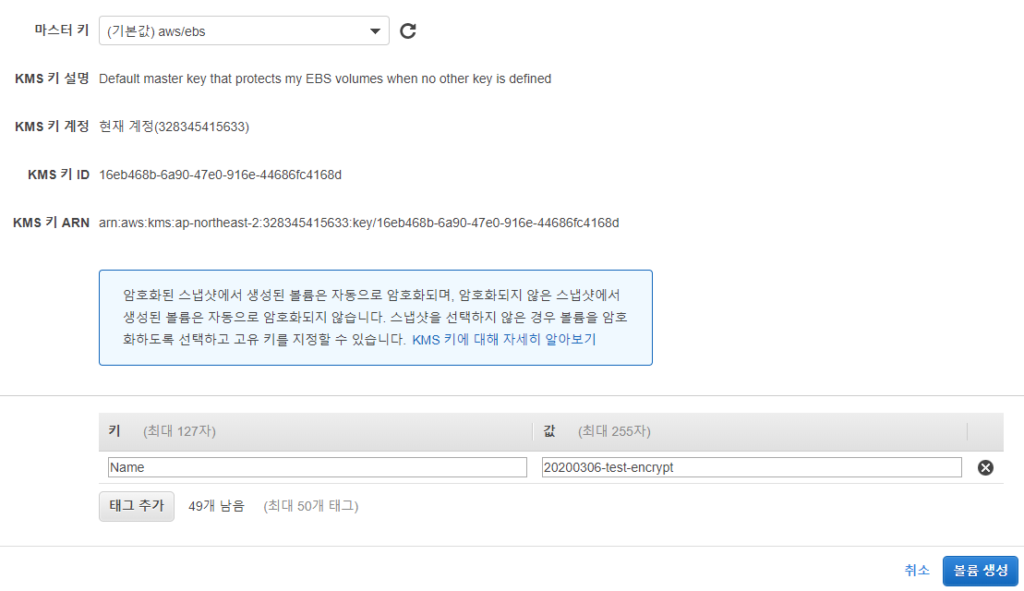The image size is (1024, 591).
Task: Click the 값 column header
Action: [549, 431]
